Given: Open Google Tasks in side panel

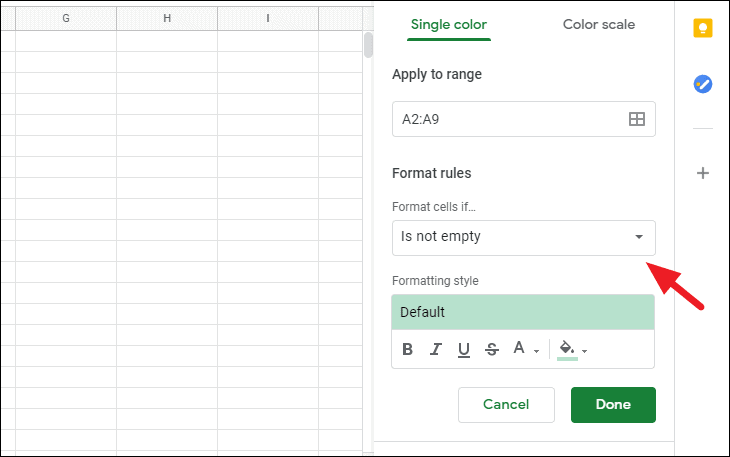Looking at the screenshot, I should (x=703, y=84).
